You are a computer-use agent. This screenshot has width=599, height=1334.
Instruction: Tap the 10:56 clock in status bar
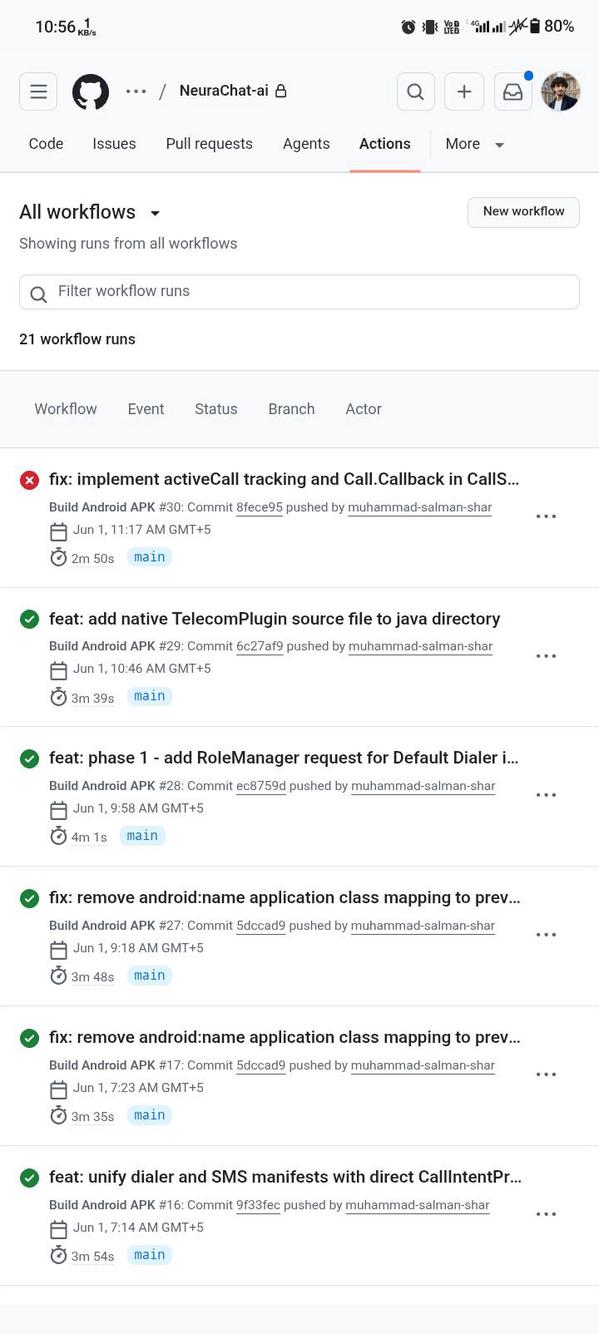55,27
